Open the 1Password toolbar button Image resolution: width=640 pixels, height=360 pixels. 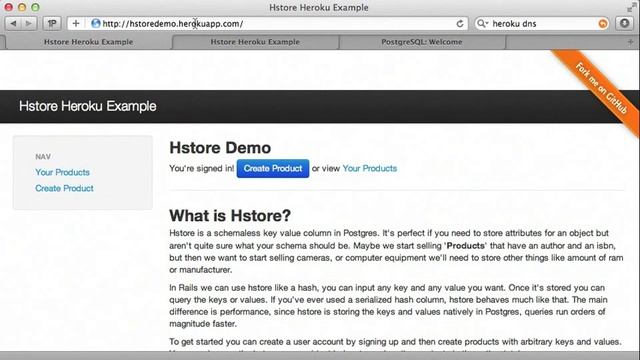(52, 24)
